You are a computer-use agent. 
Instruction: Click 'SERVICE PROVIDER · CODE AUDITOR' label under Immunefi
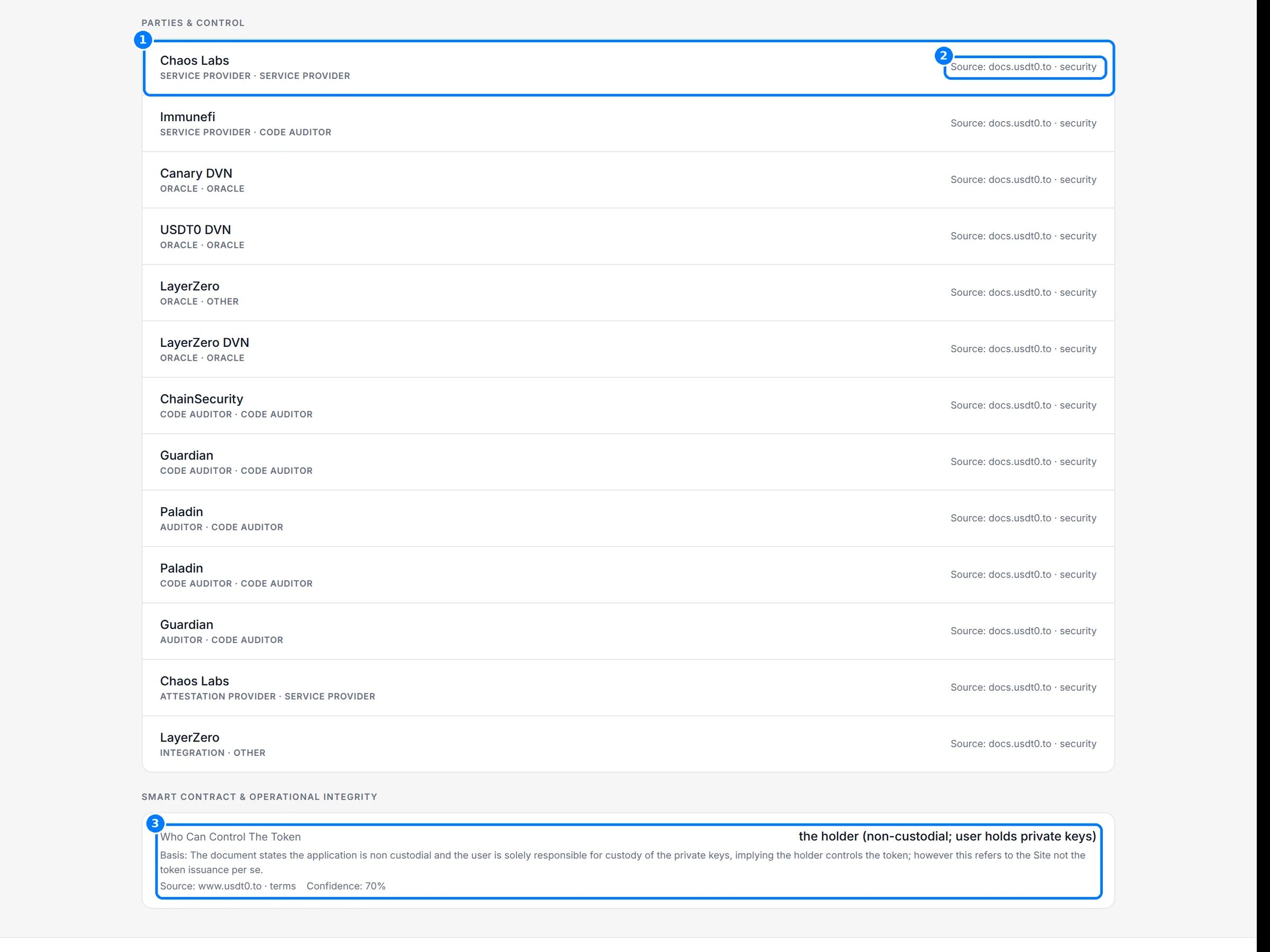tap(246, 132)
